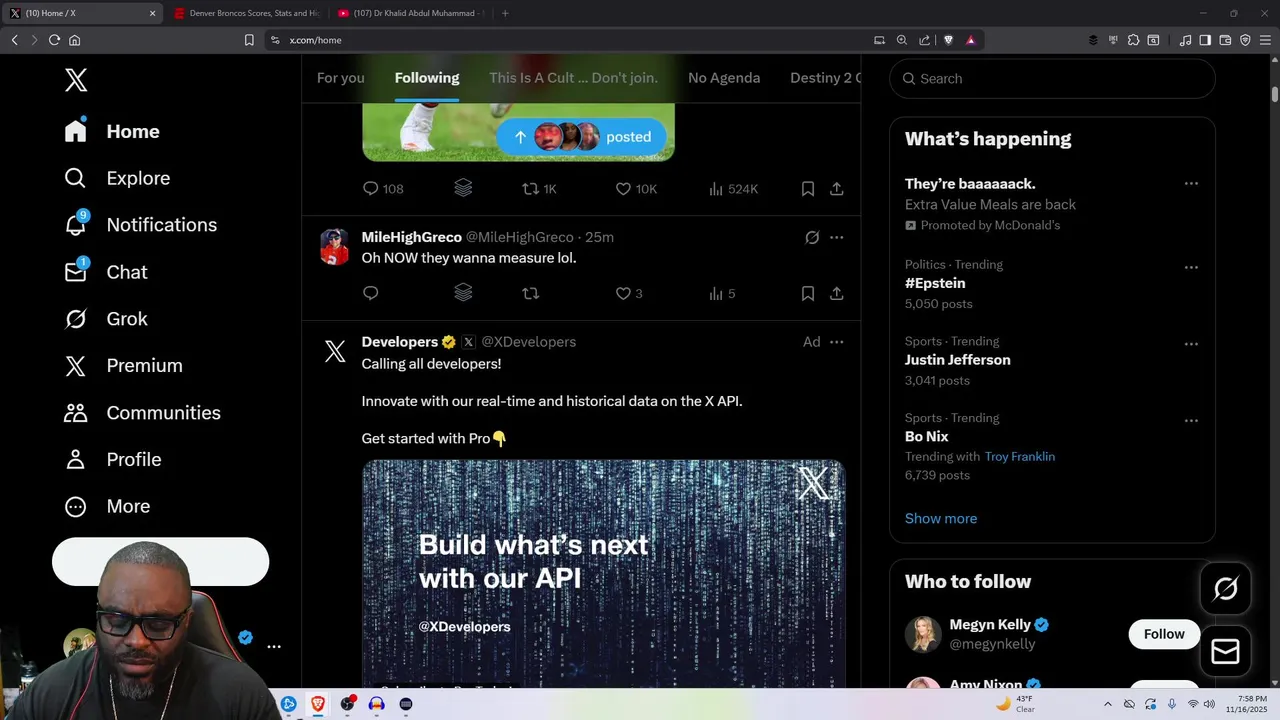Open Brave Shields lion icon
This screenshot has height=720, width=1280.
(949, 40)
